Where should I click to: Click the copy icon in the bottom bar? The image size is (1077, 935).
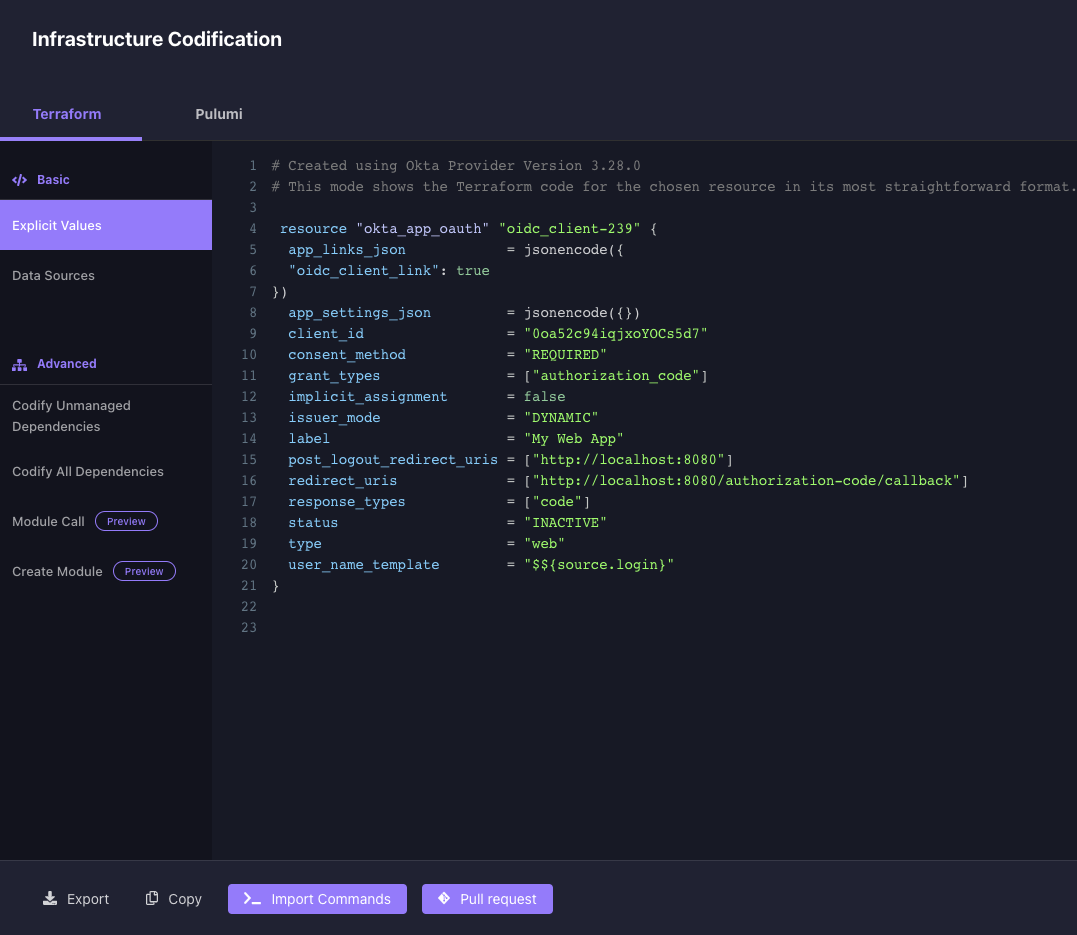[x=151, y=898]
